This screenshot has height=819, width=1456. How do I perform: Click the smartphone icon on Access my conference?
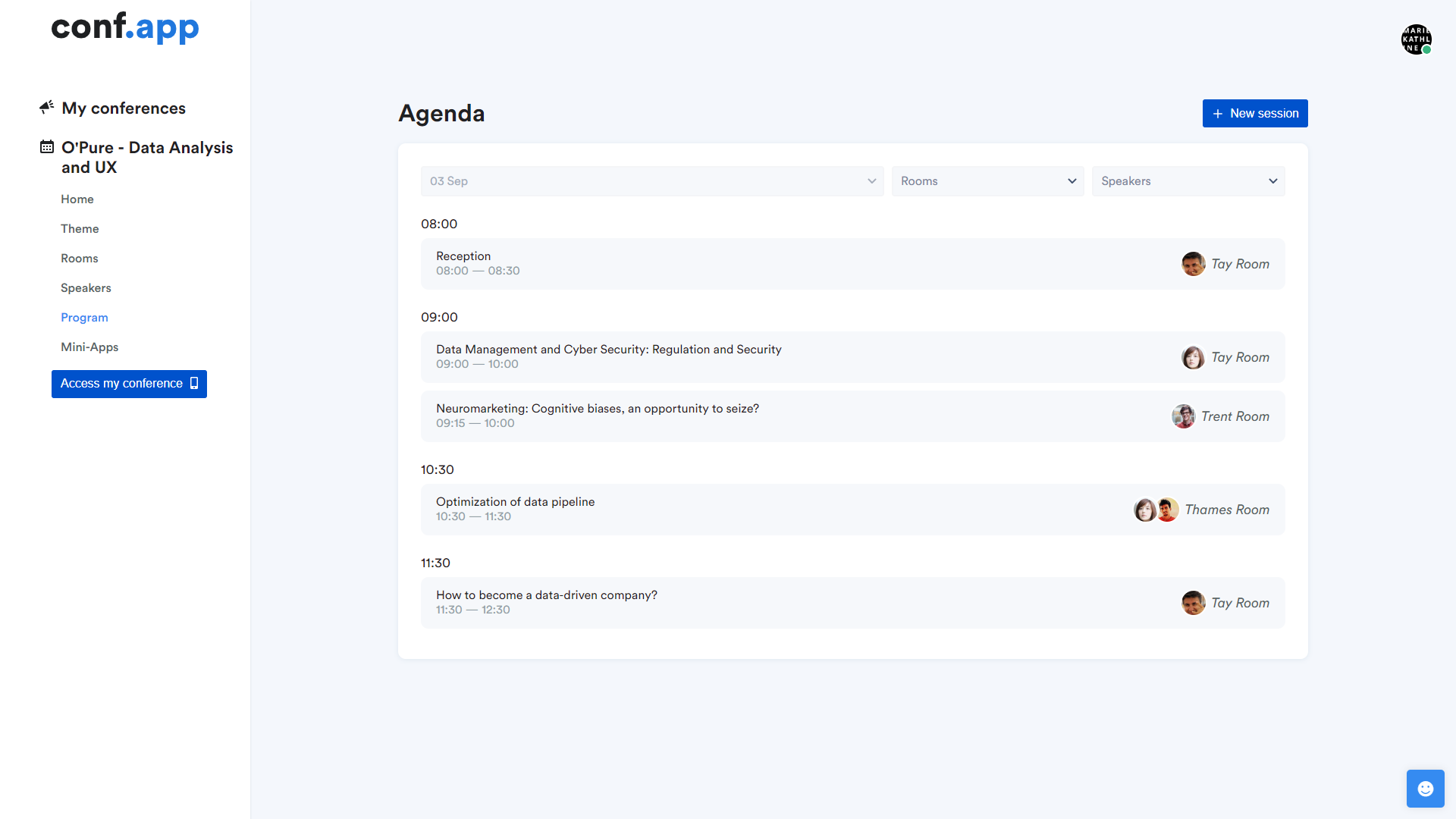pos(193,384)
